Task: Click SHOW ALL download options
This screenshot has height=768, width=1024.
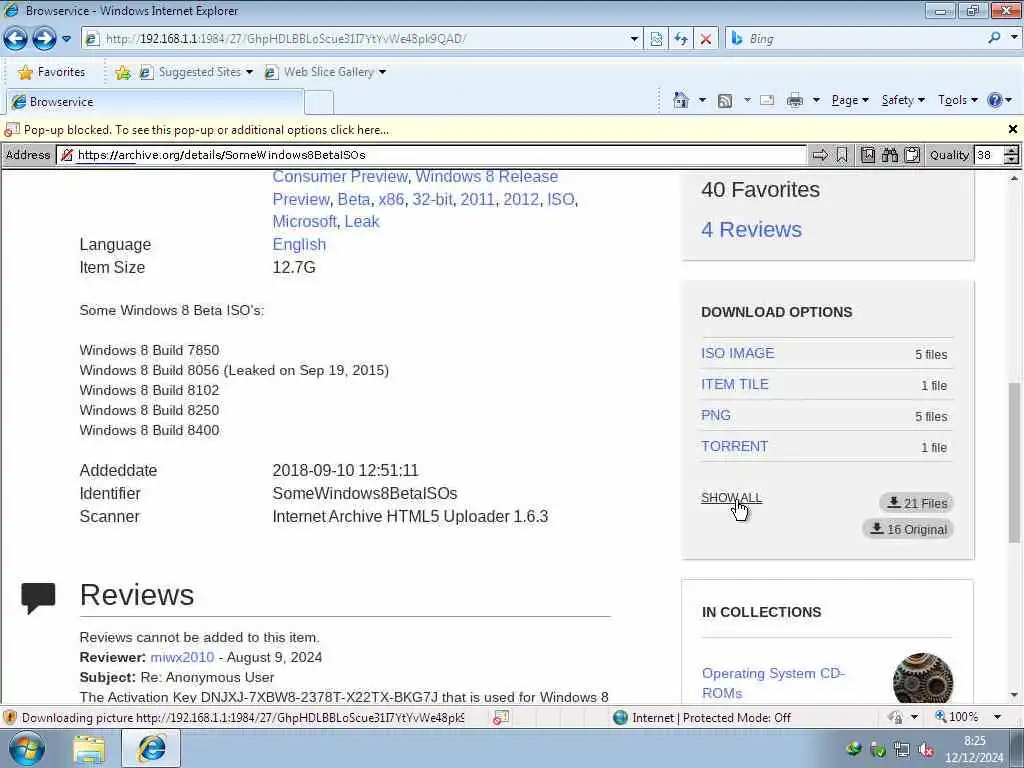Action: pyautogui.click(x=731, y=498)
